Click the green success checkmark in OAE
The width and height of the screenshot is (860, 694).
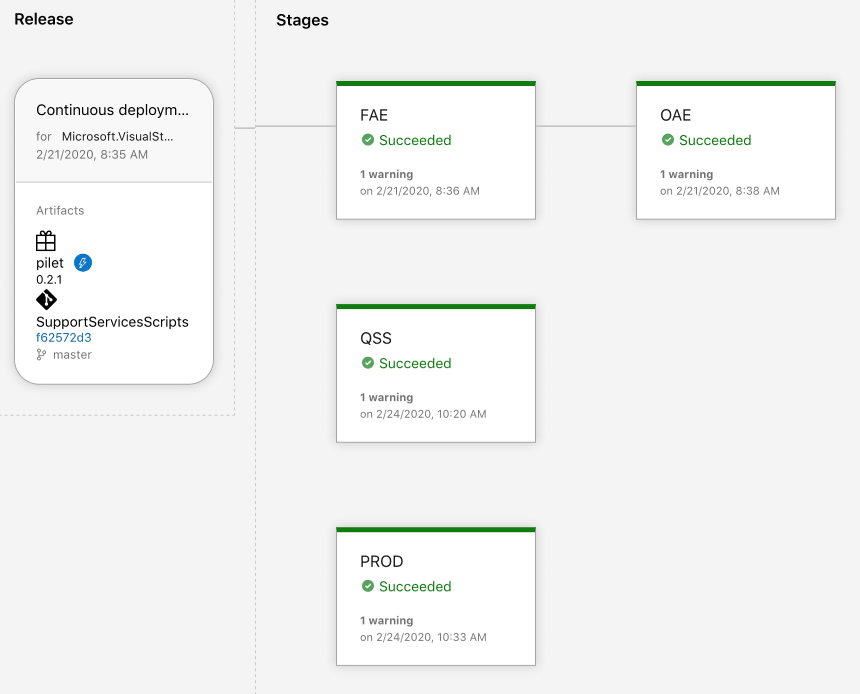pos(668,140)
